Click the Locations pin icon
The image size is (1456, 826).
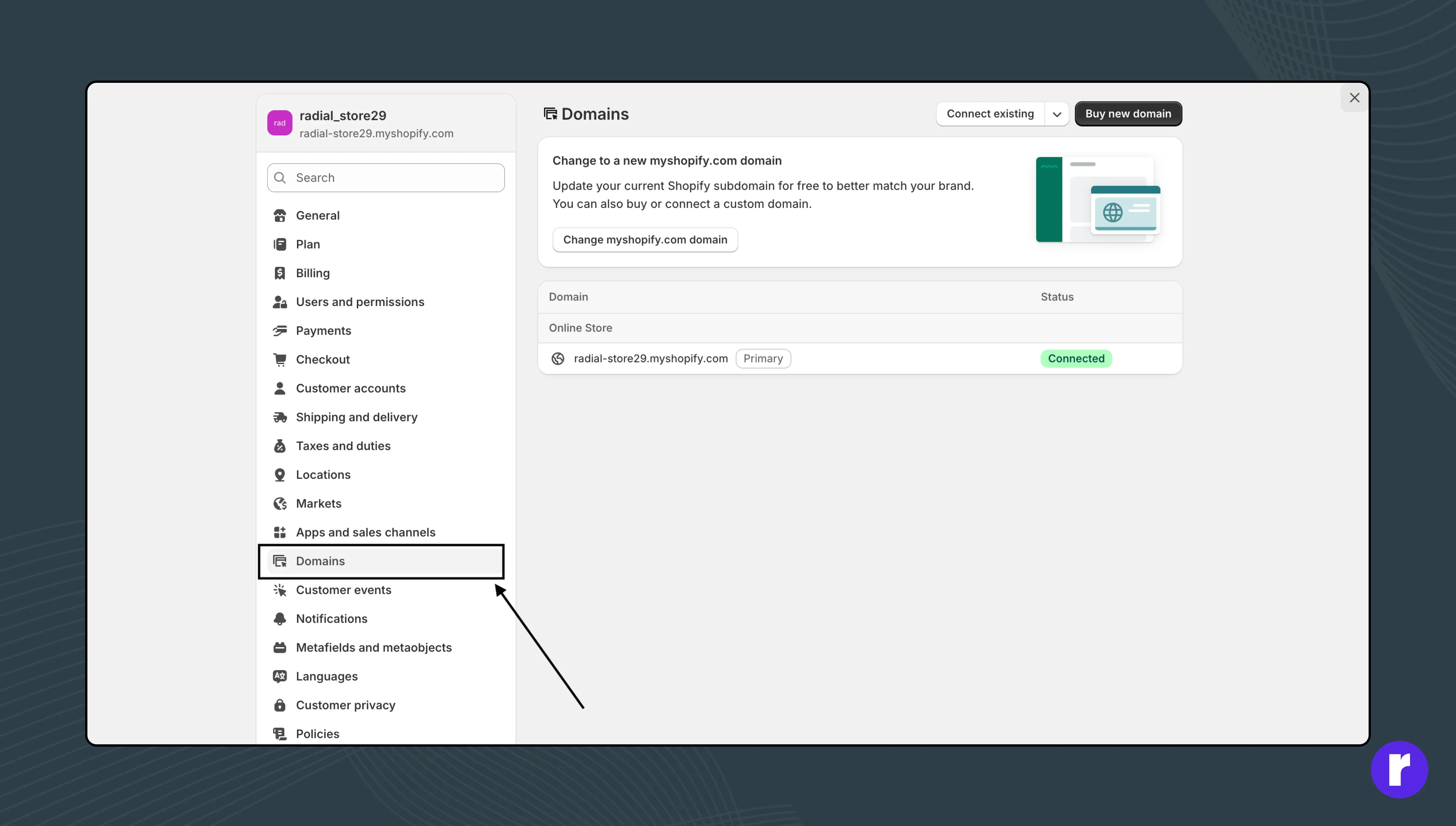pos(279,475)
